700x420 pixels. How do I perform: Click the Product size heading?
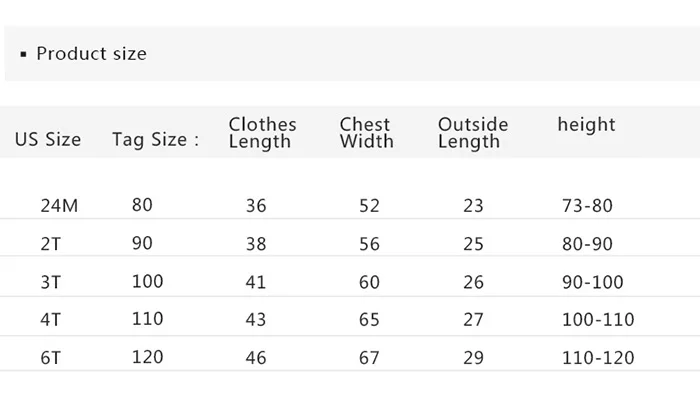pos(92,54)
